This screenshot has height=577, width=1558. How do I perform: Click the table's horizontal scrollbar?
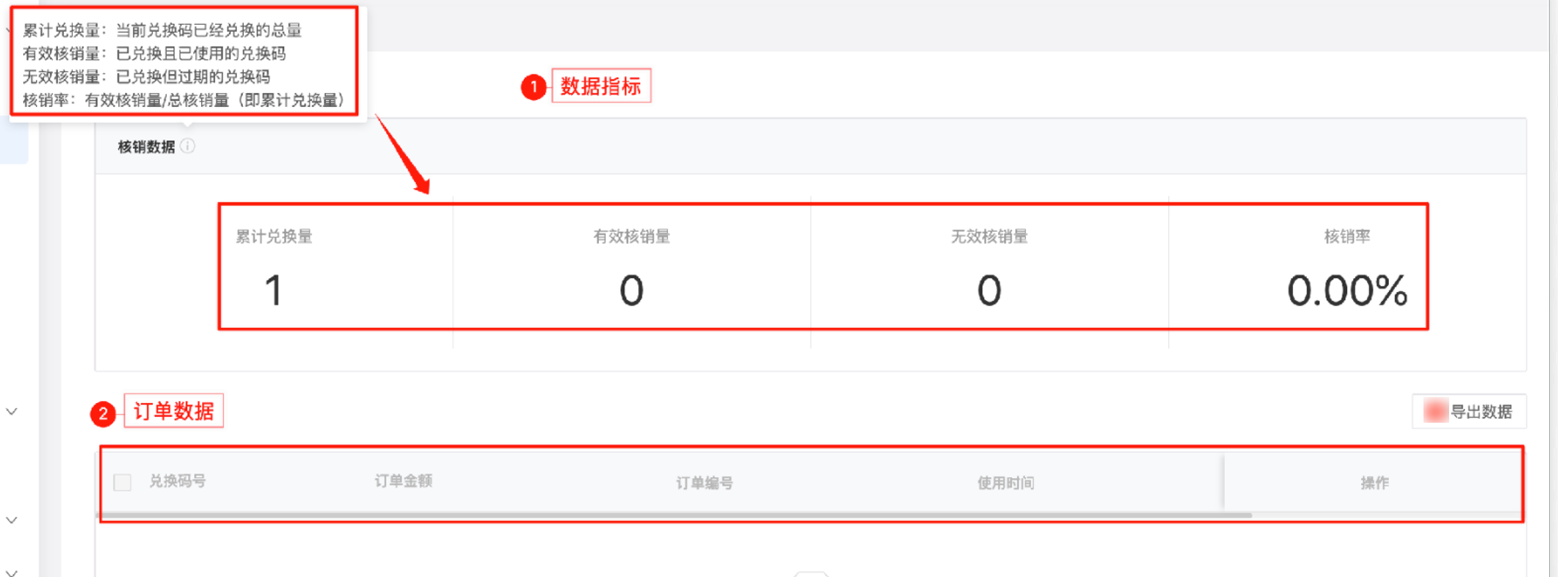point(675,516)
